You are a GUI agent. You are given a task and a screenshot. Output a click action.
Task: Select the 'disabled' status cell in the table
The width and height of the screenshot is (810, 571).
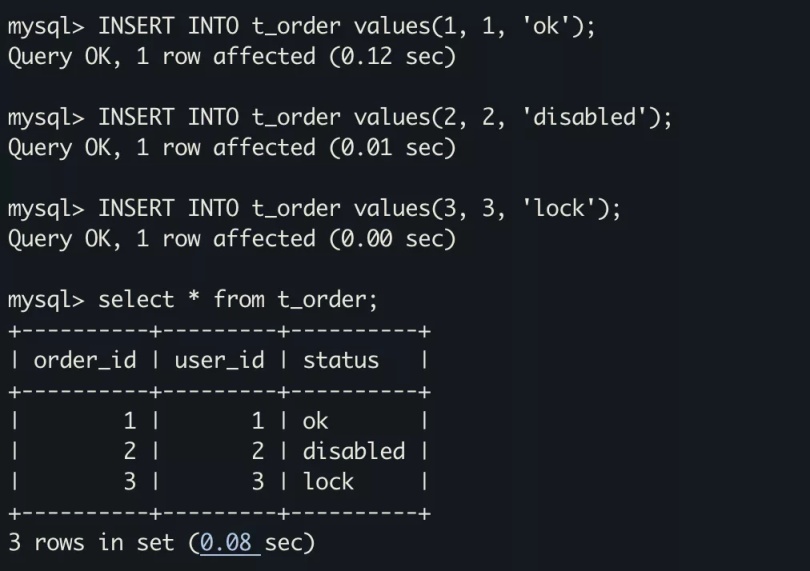354,451
